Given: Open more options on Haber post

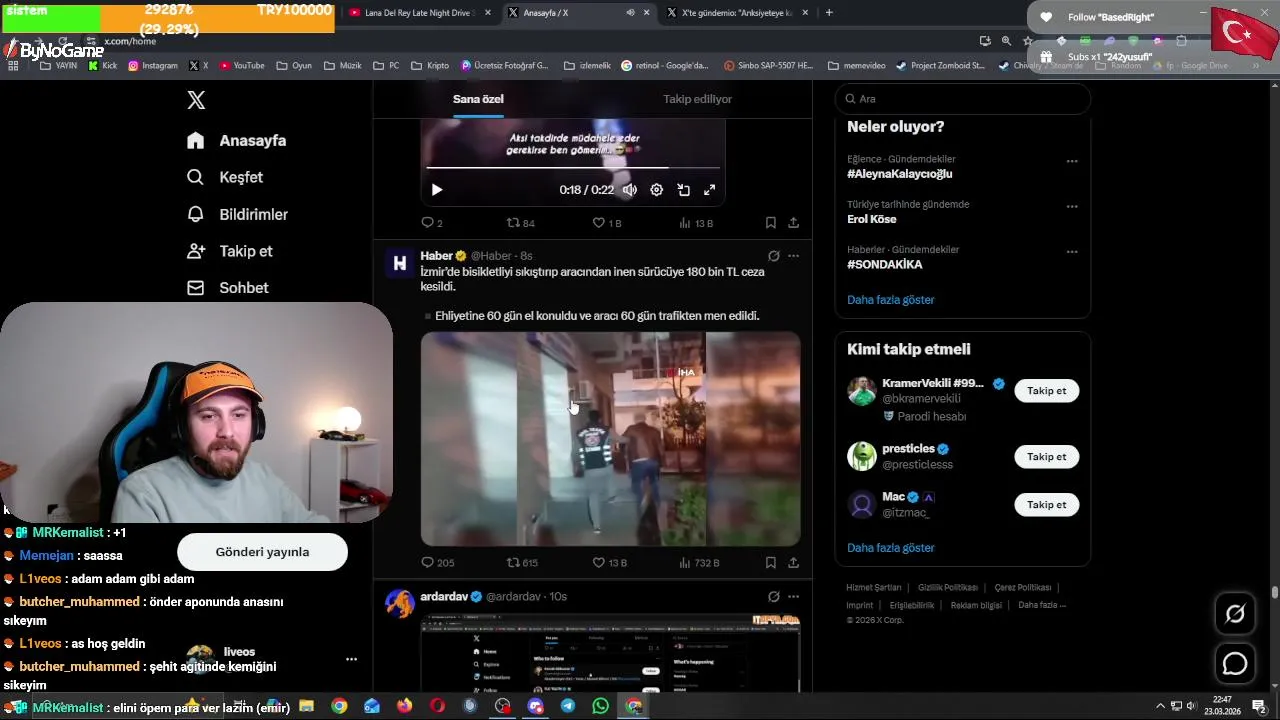Looking at the screenshot, I should (793, 256).
